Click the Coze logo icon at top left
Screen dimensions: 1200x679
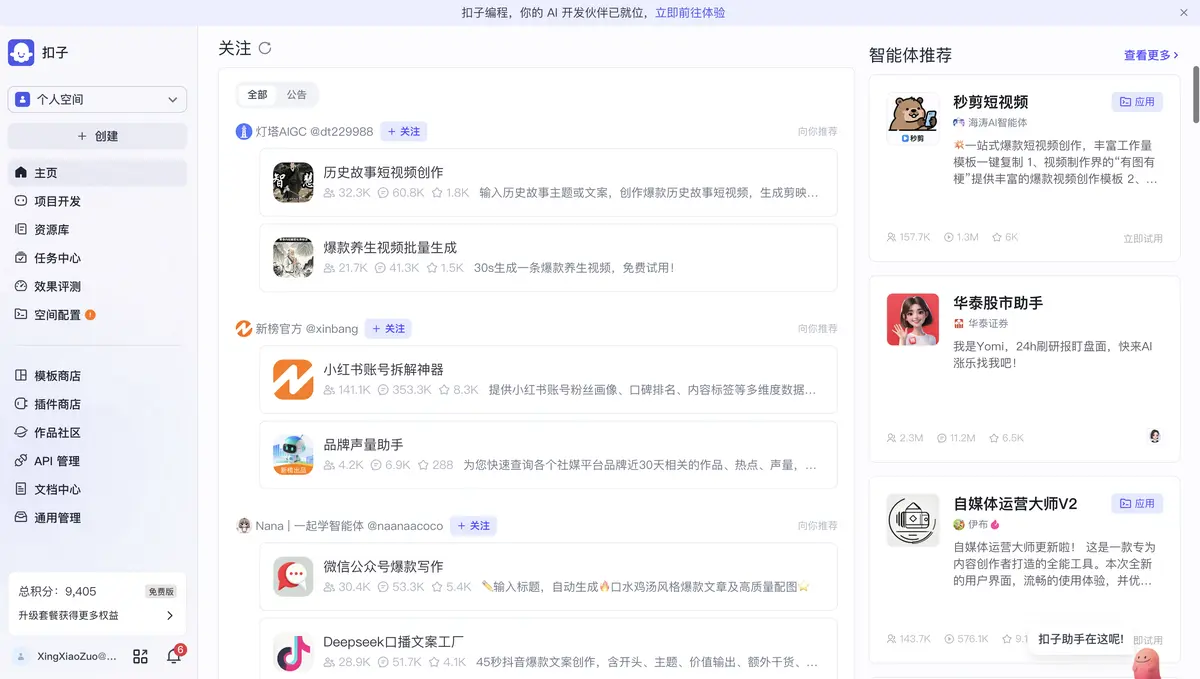[x=21, y=52]
